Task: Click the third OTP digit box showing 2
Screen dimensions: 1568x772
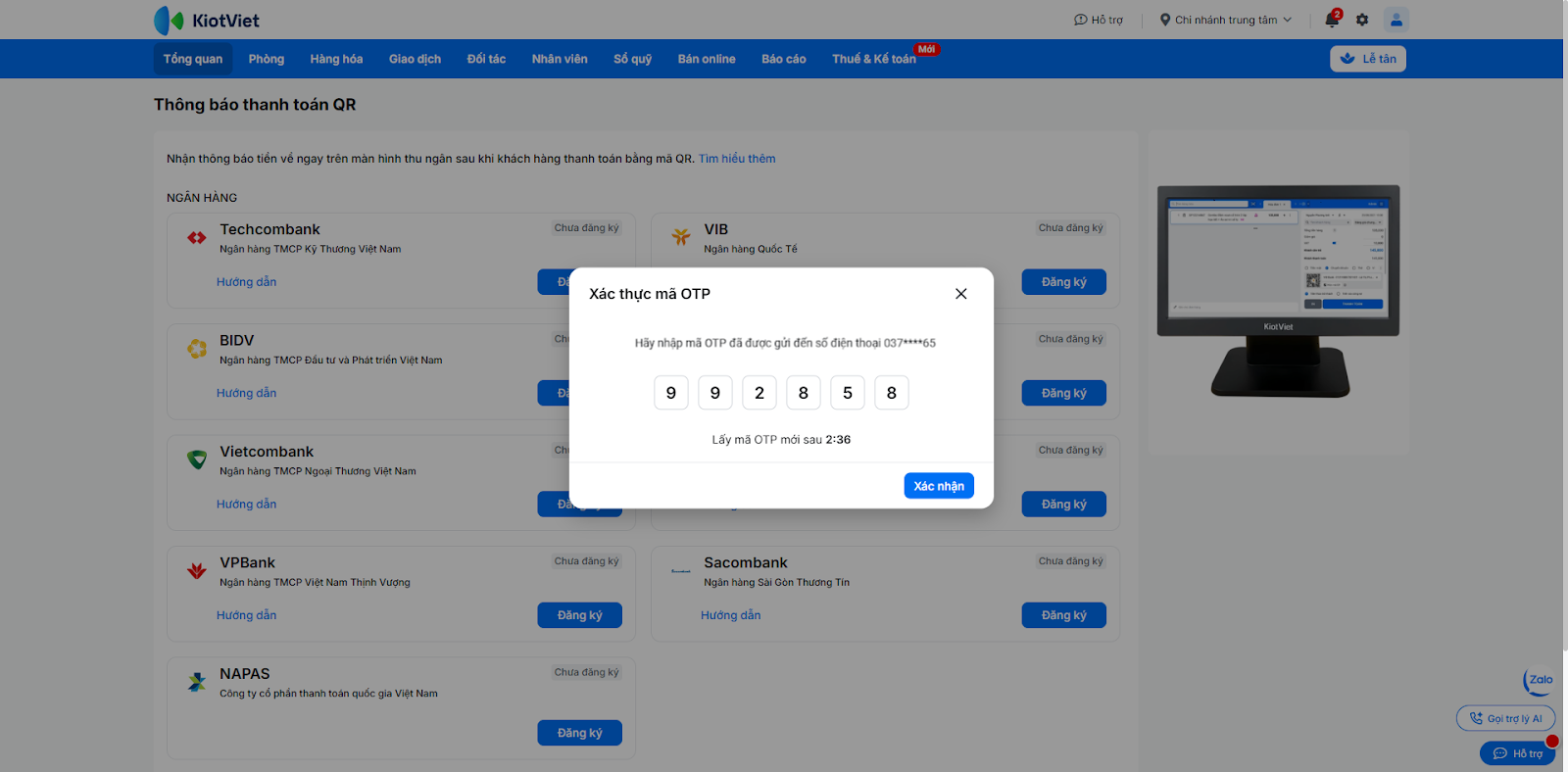Action: tap(759, 393)
